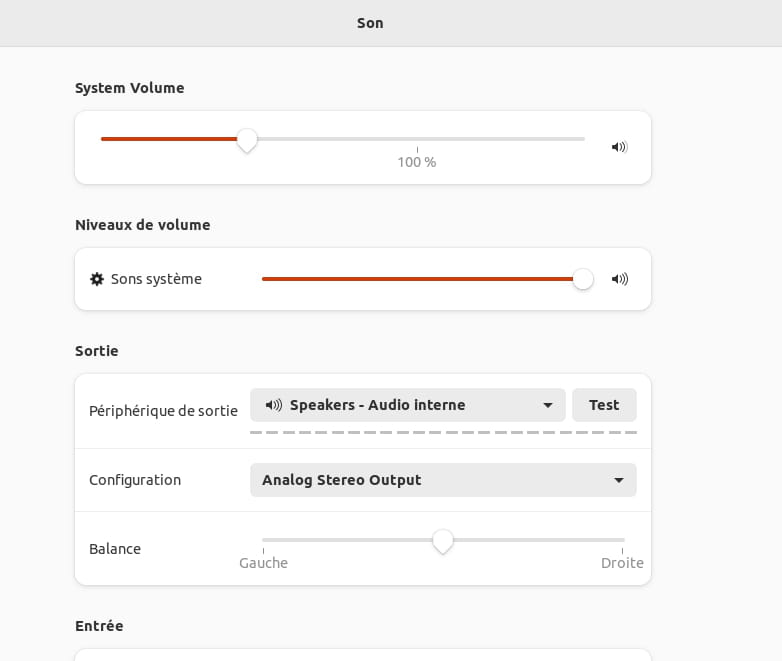Mute system volume via speaker icon
The height and width of the screenshot is (661, 782).
619,147
